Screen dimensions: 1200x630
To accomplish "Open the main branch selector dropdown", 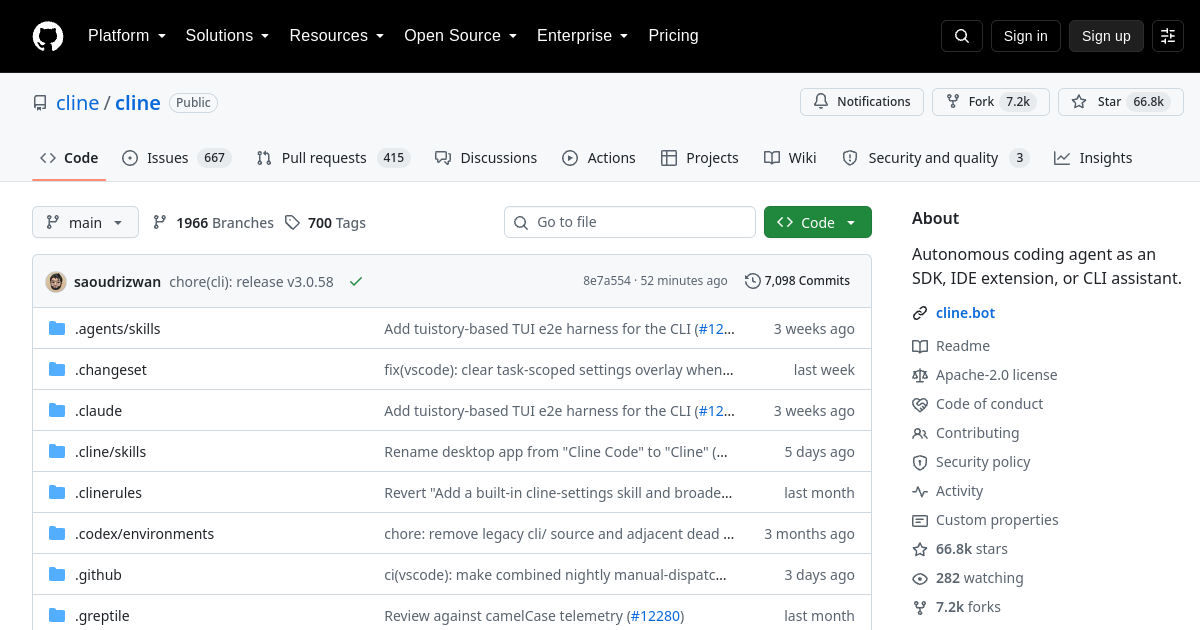I will 85,222.
